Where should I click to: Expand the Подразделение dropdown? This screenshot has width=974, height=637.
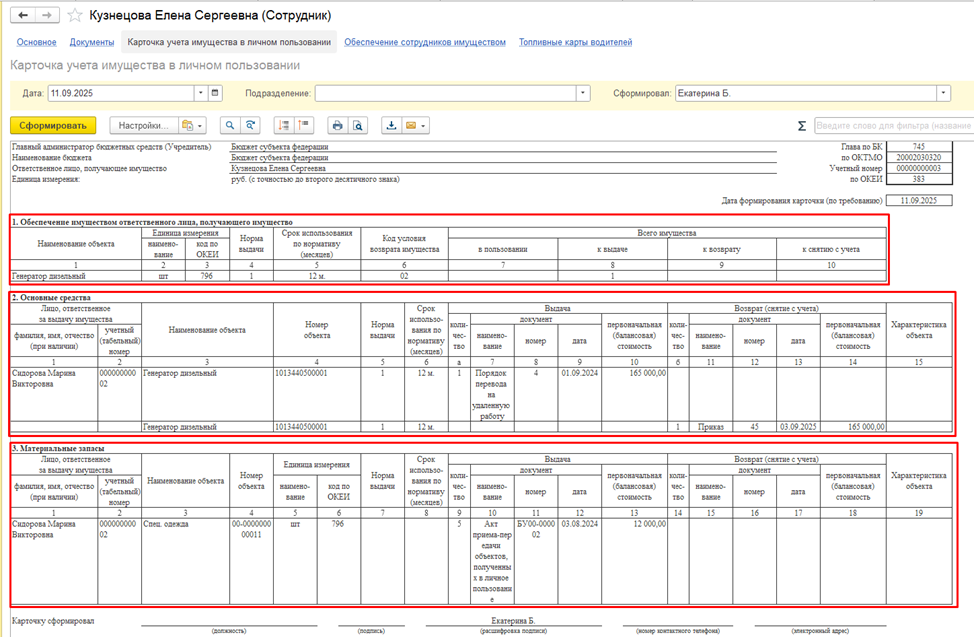coord(583,93)
